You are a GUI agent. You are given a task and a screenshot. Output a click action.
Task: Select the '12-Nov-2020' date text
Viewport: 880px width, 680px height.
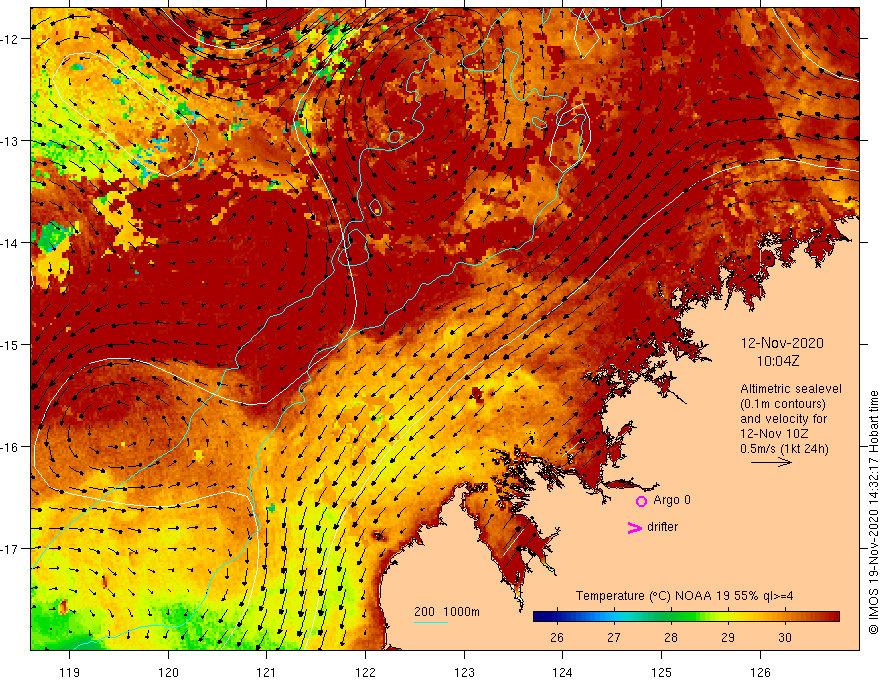[782, 343]
